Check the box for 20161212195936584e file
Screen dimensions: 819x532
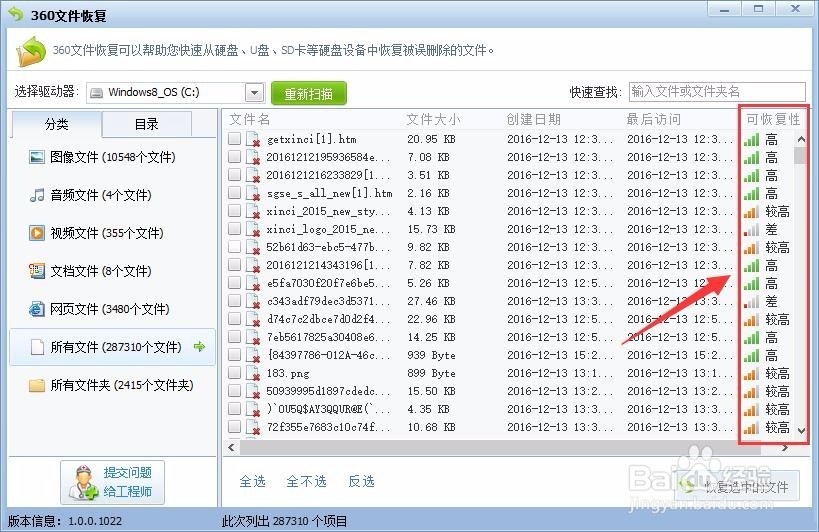click(x=235, y=157)
